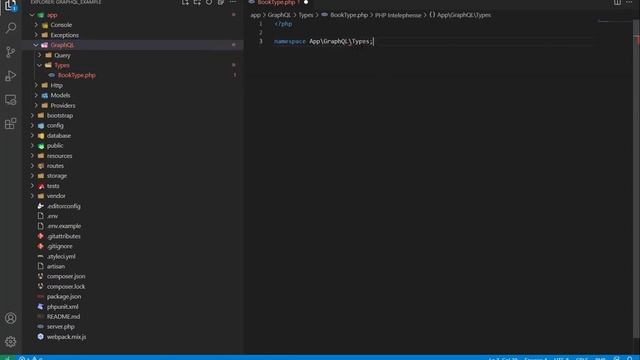Click 'app' in the breadcrumb

256,15
